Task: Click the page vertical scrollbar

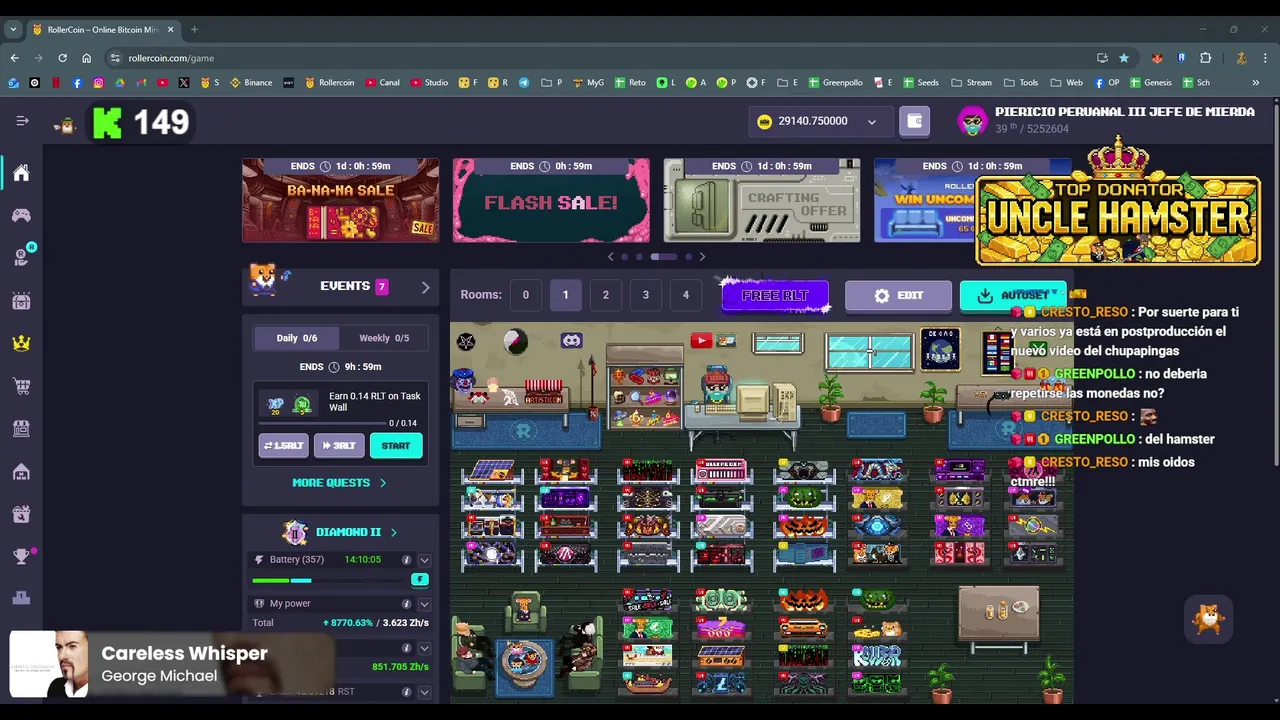Action: click(1275, 285)
